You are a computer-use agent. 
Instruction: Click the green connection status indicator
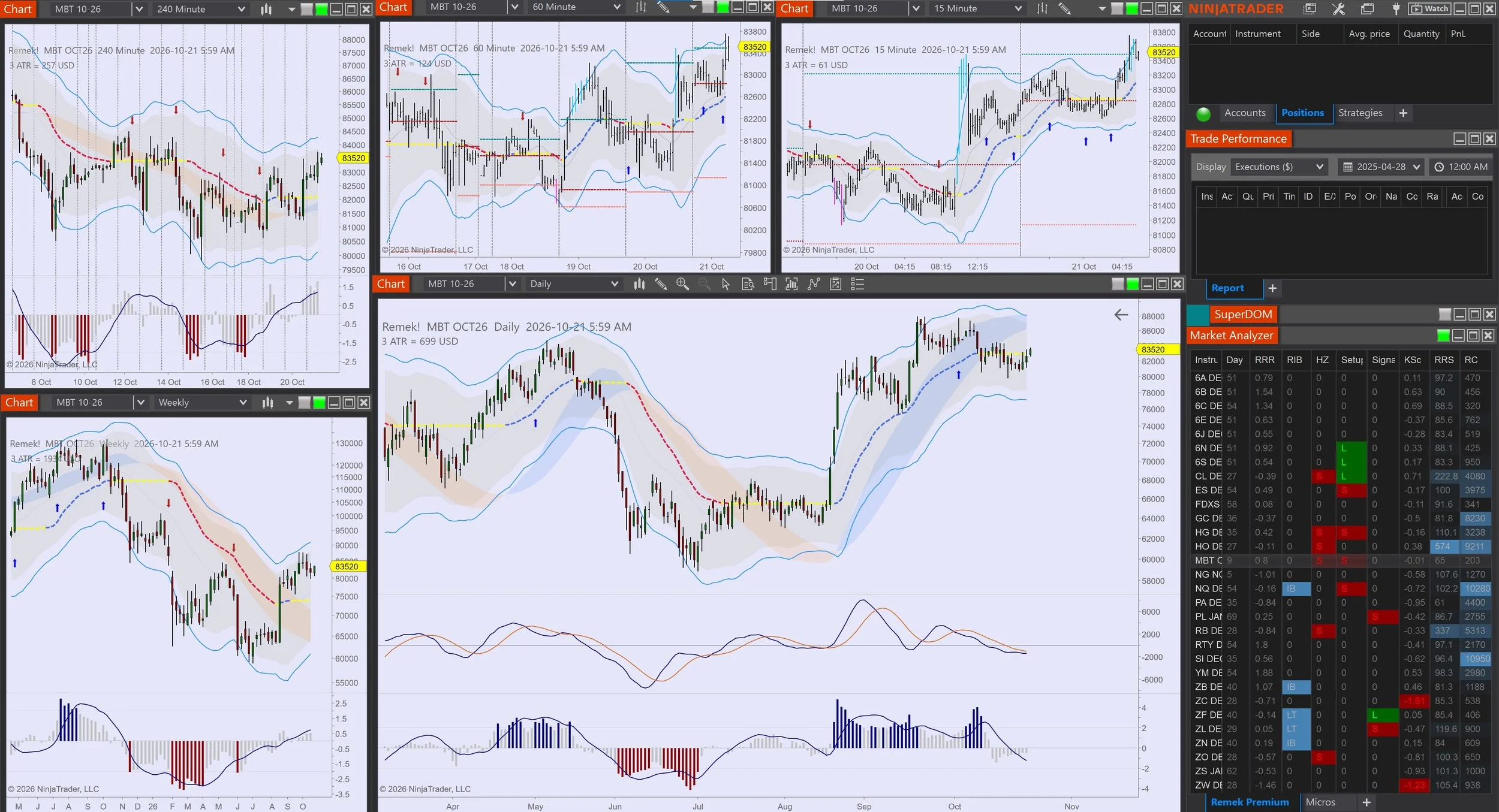coord(1203,114)
